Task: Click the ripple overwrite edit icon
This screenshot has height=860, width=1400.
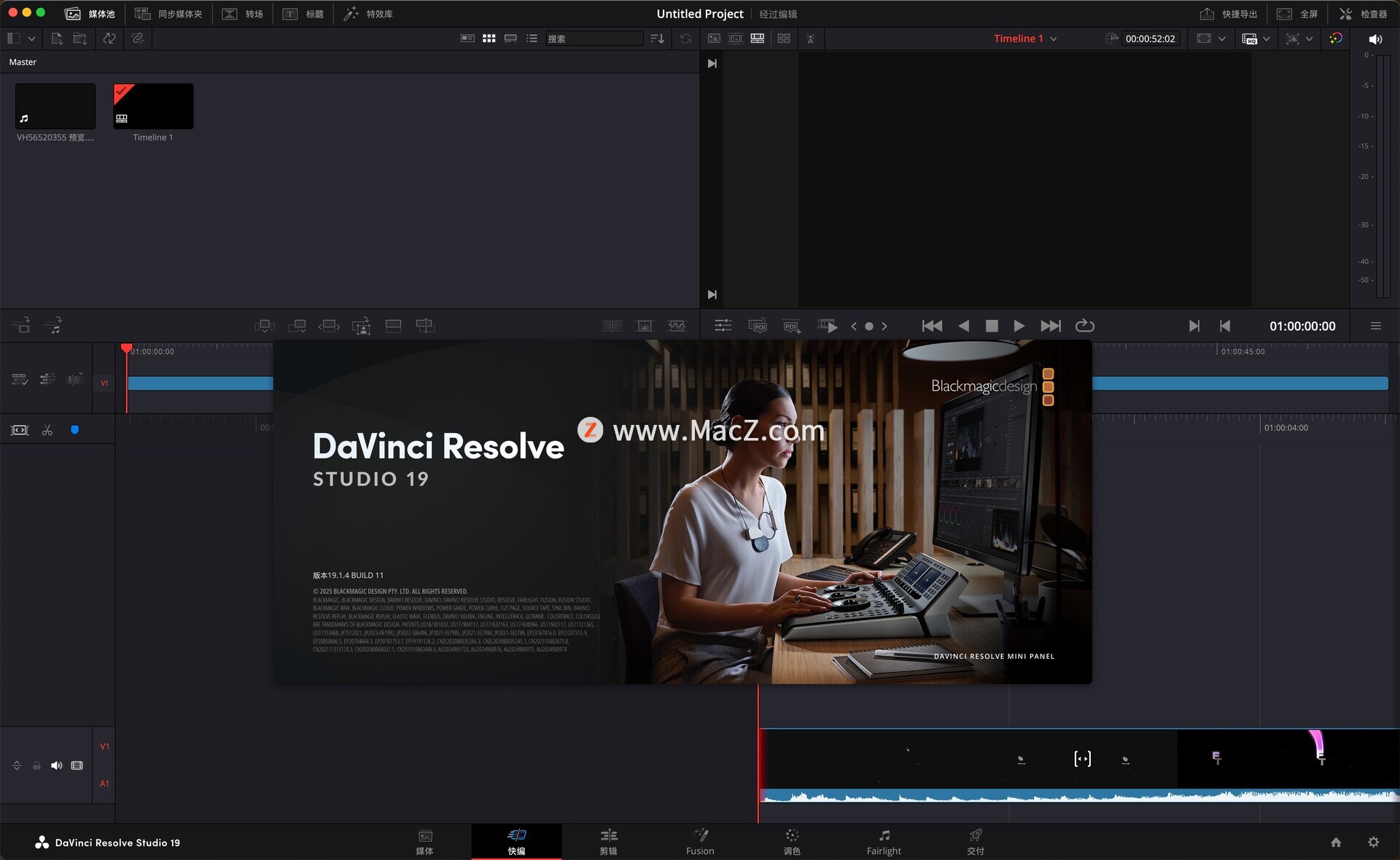Action: click(329, 326)
